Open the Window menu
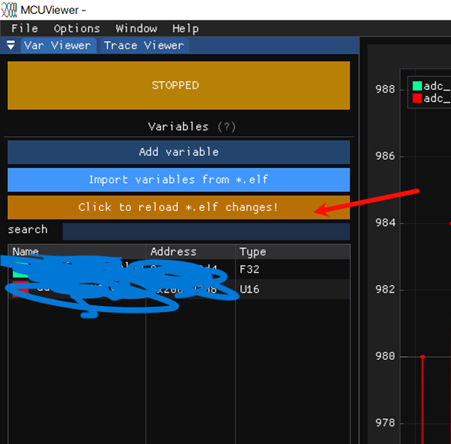 136,28
